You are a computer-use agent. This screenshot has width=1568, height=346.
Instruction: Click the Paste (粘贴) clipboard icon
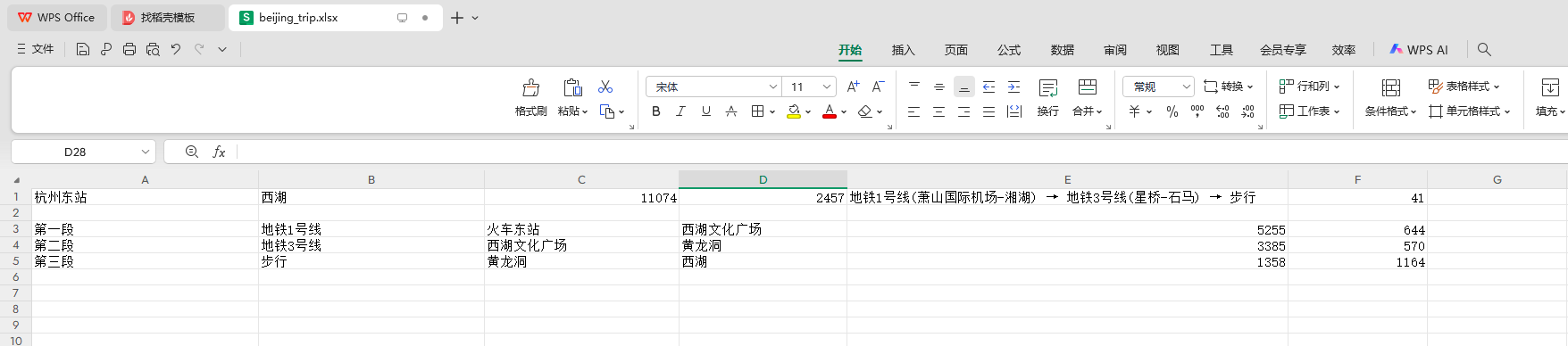(572, 87)
